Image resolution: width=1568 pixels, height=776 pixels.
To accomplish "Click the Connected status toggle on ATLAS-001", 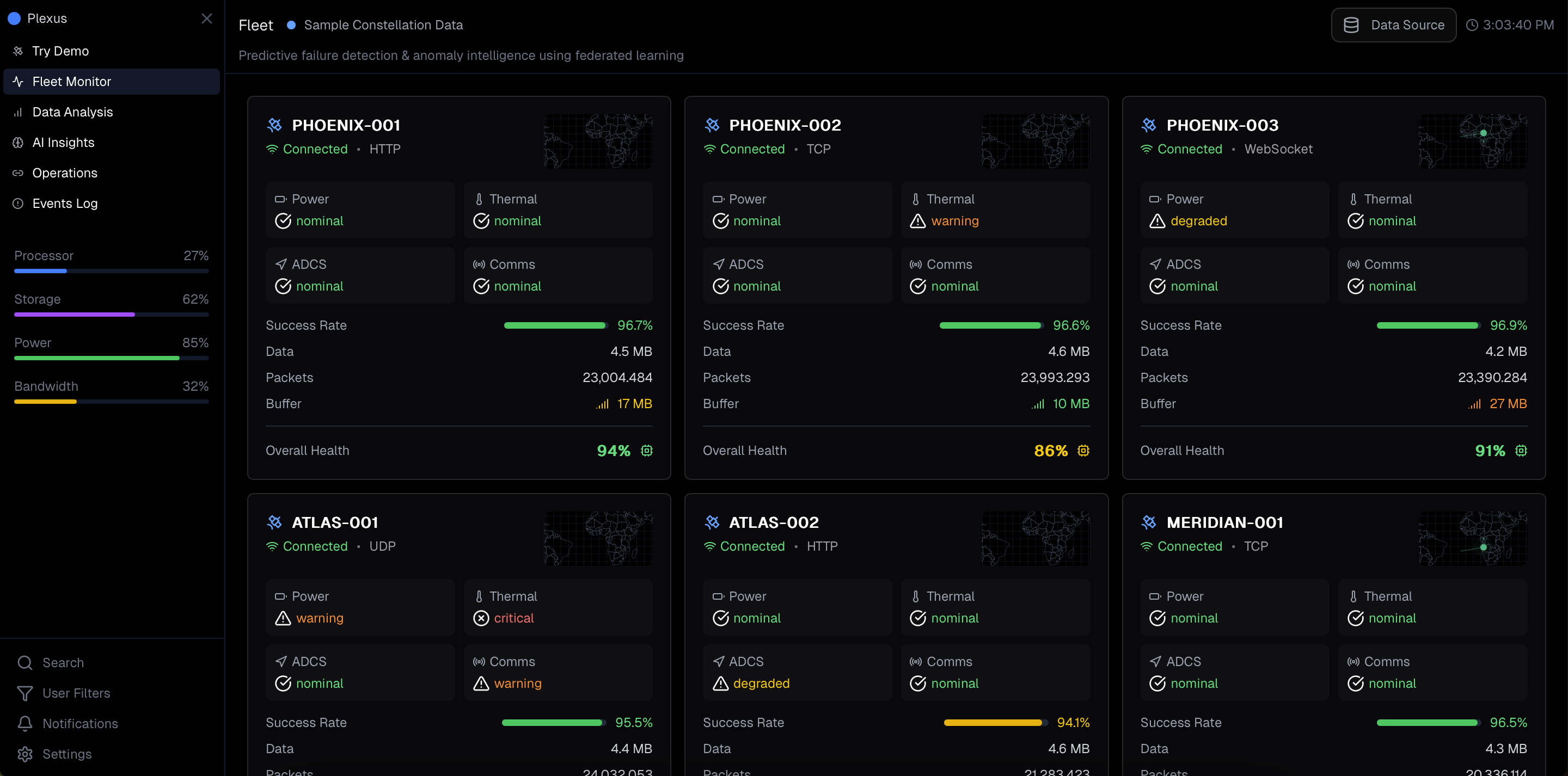I will 307,546.
